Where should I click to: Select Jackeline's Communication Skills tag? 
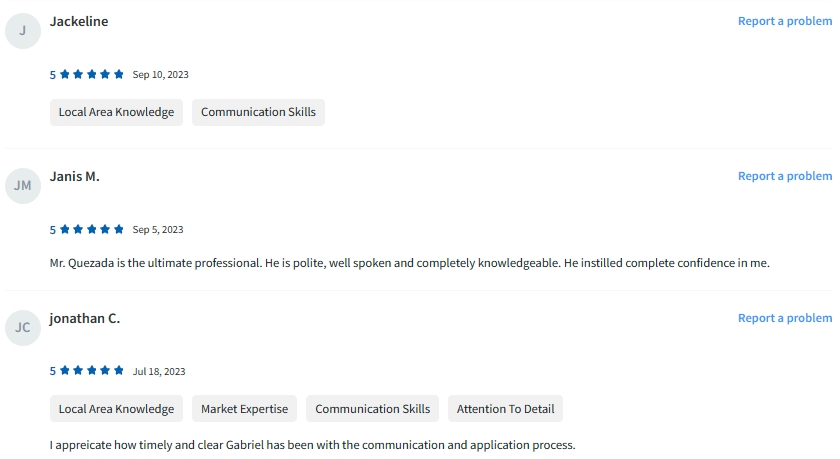point(258,112)
